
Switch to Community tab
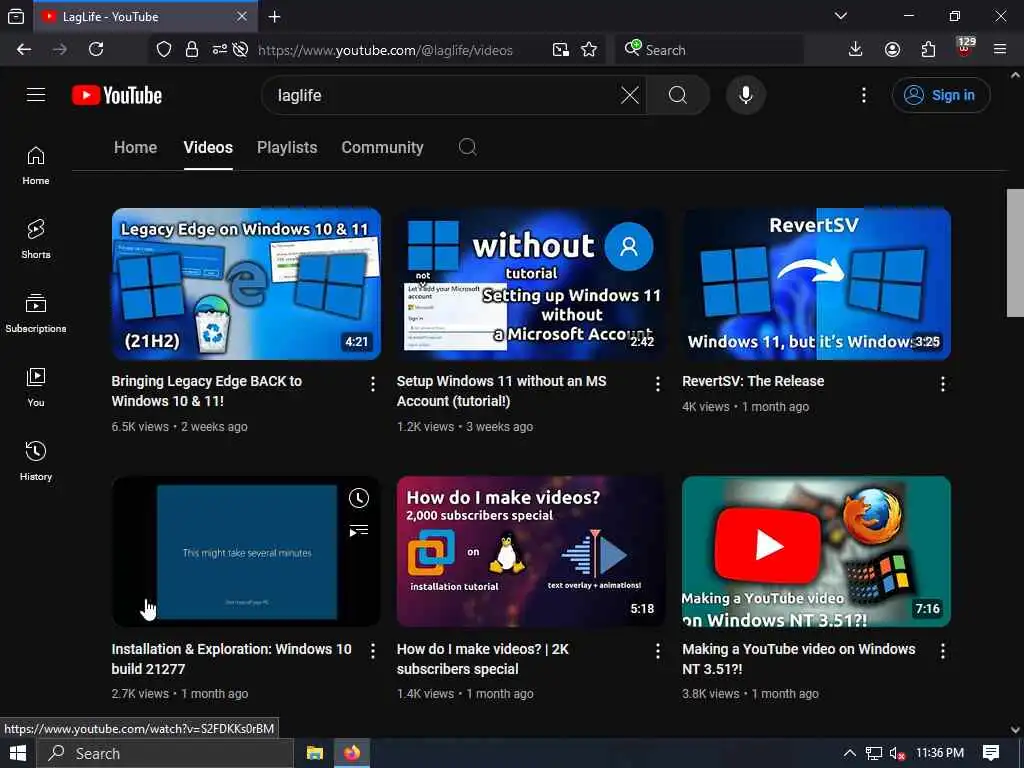pos(383,148)
